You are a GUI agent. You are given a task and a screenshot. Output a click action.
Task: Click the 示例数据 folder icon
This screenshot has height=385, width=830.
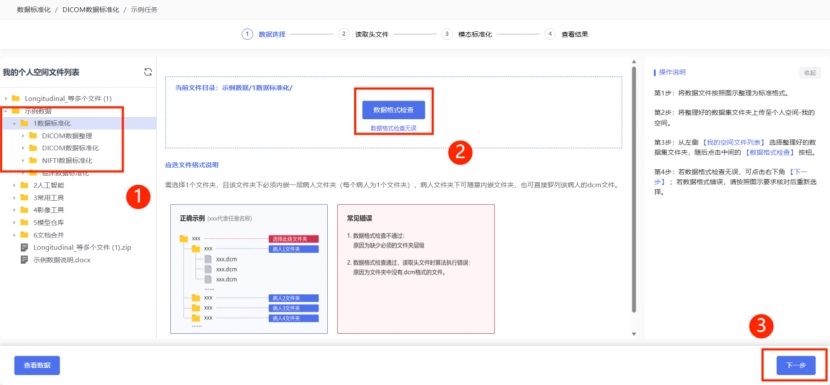(15, 111)
